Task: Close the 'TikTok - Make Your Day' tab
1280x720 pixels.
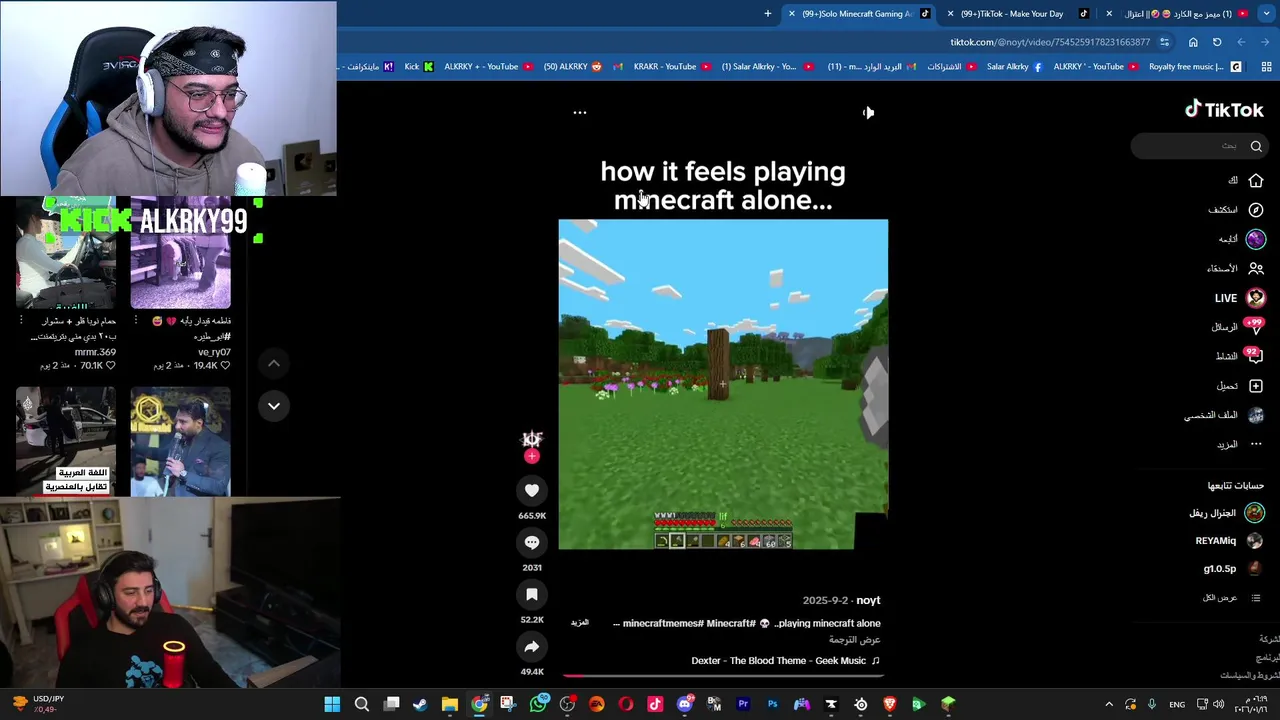Action: point(950,14)
